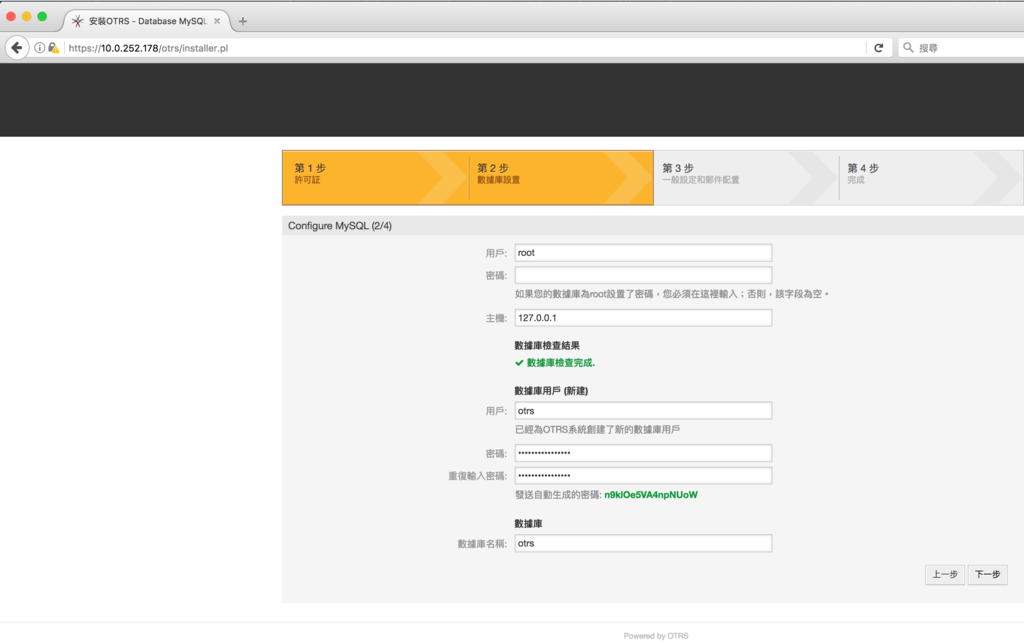This screenshot has width=1024, height=643.
Task: Click the Configure MySQL (2/4) heading
Action: 340,226
